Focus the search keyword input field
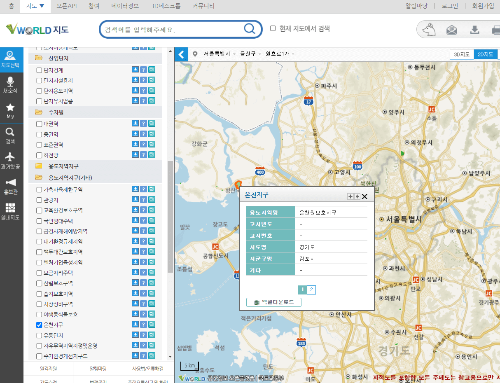Image resolution: width=500 pixels, height=383 pixels. point(172,29)
